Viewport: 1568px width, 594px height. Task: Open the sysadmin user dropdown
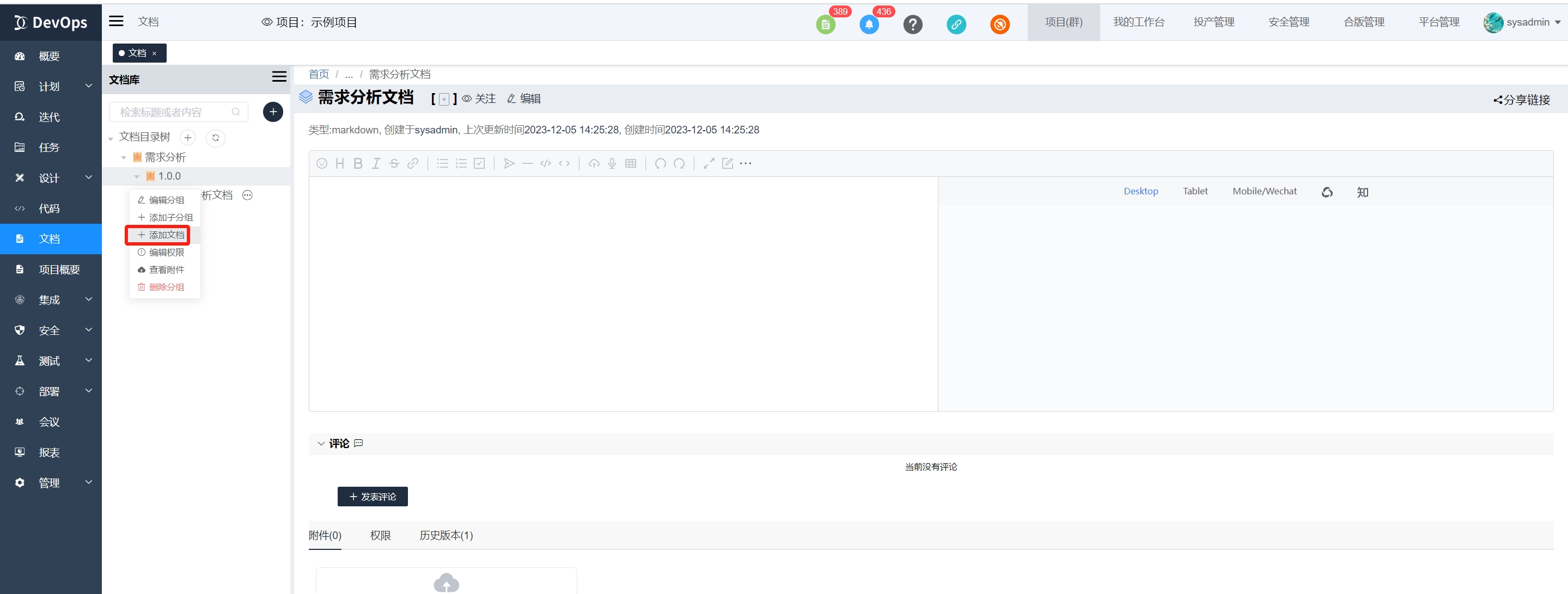pos(1522,22)
